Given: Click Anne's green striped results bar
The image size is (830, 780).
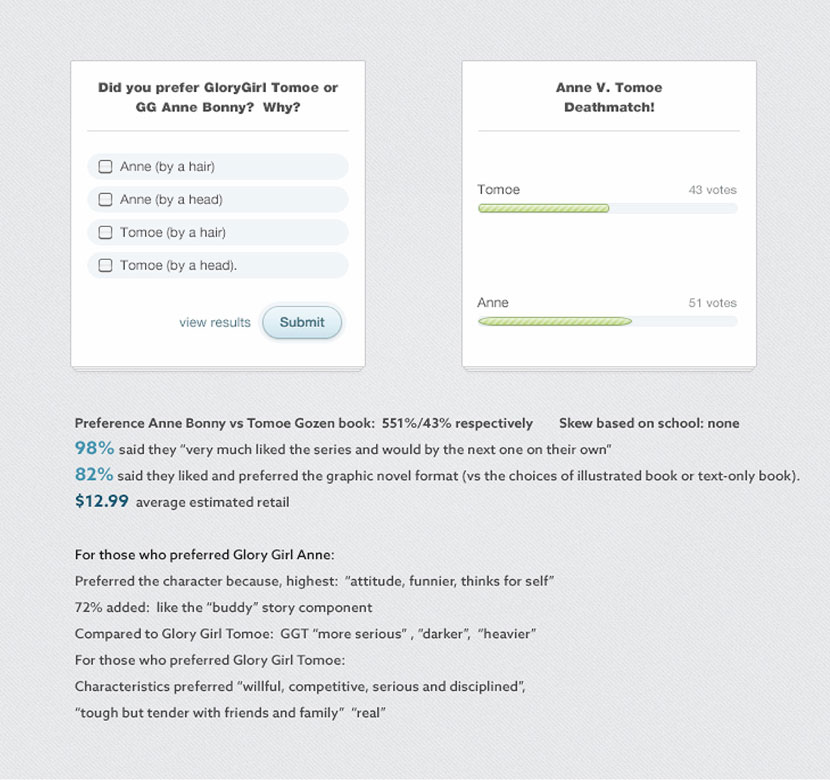Looking at the screenshot, I should [x=554, y=321].
